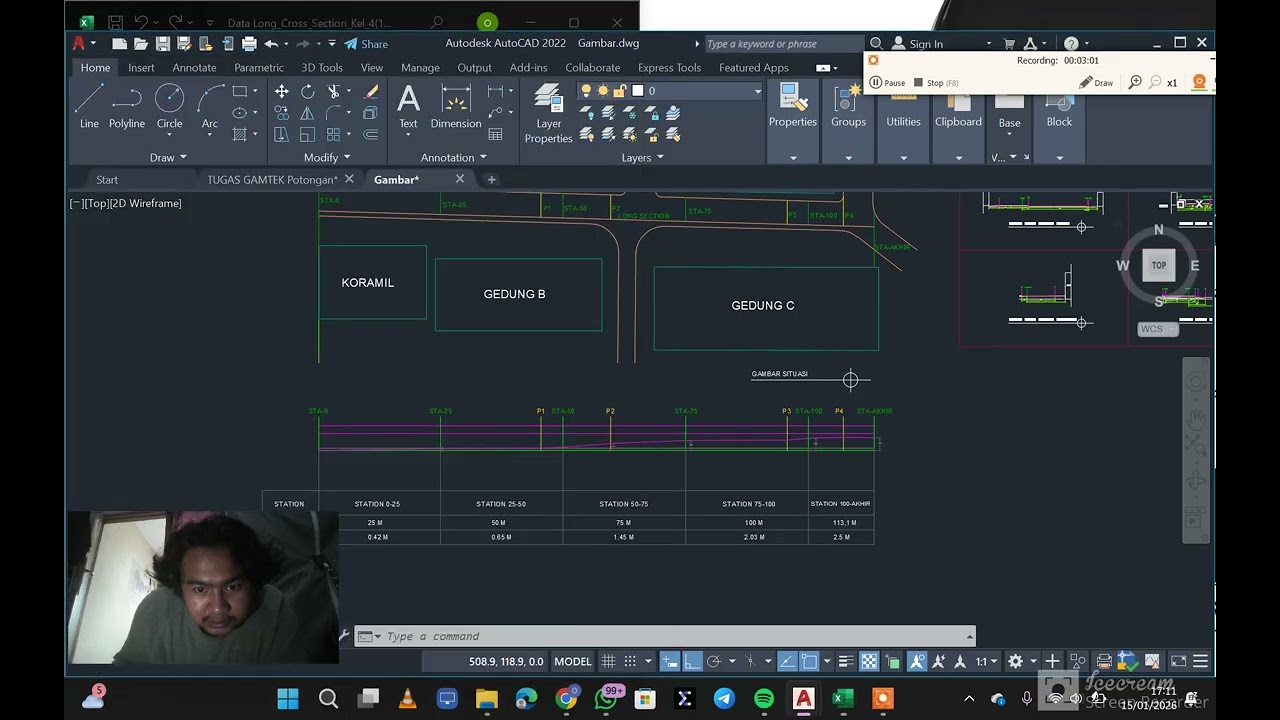The image size is (1280, 720).
Task: Click the Trim scissors icon
Action: click(x=334, y=91)
